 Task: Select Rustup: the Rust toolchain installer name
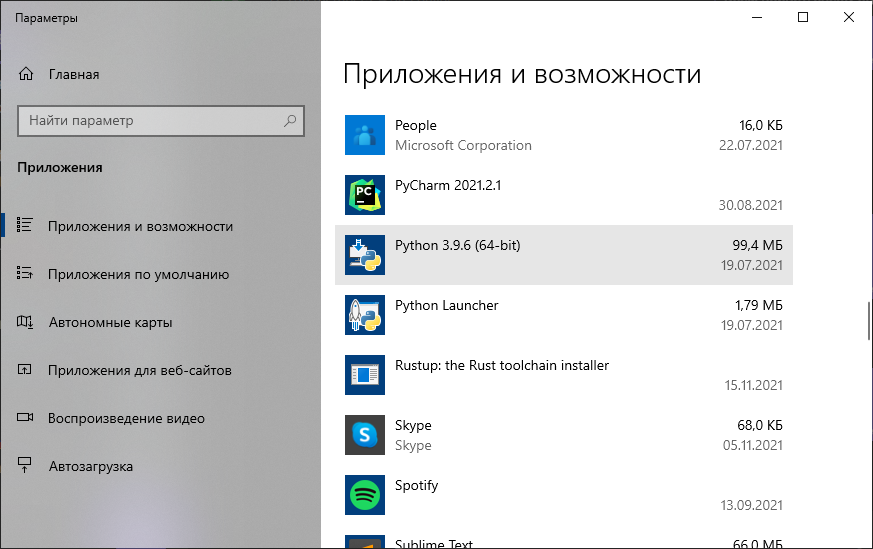click(x=502, y=365)
